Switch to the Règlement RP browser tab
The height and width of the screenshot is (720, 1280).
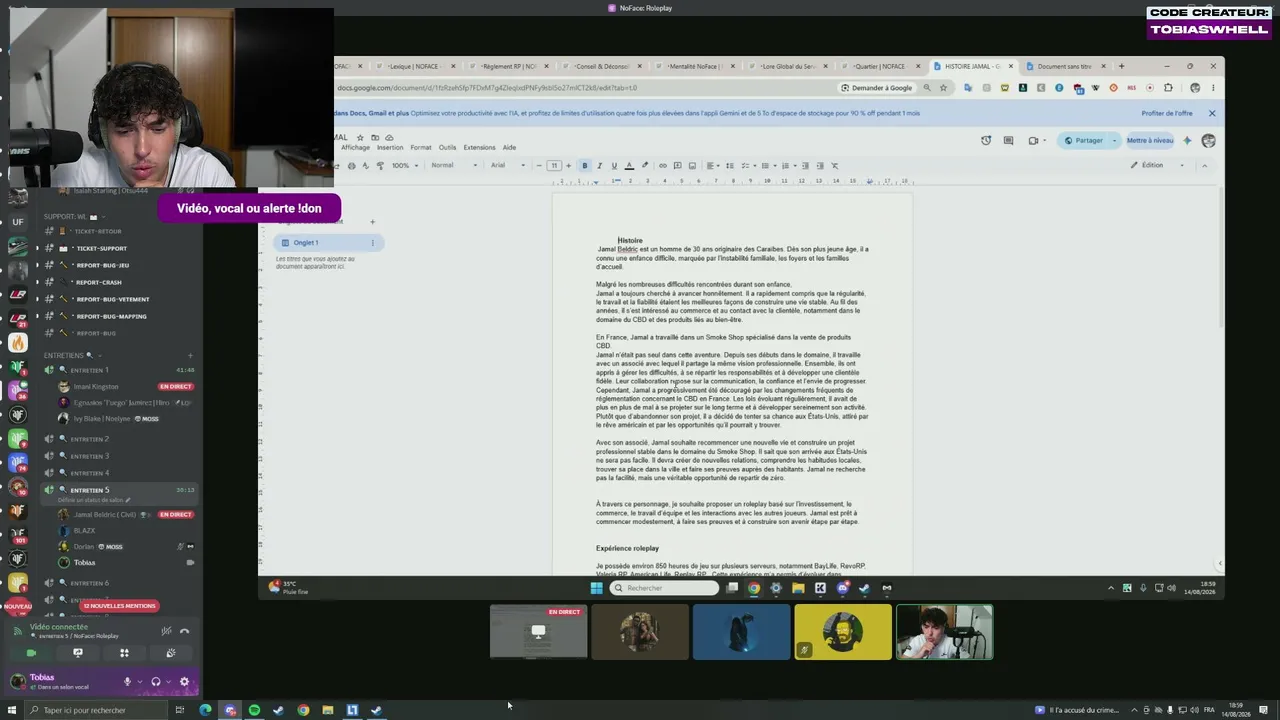(x=509, y=66)
